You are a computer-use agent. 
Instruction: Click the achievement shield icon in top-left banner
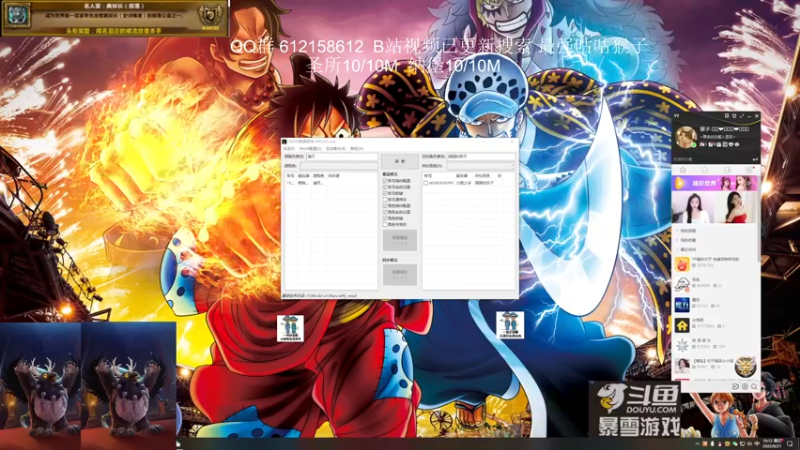(210, 15)
